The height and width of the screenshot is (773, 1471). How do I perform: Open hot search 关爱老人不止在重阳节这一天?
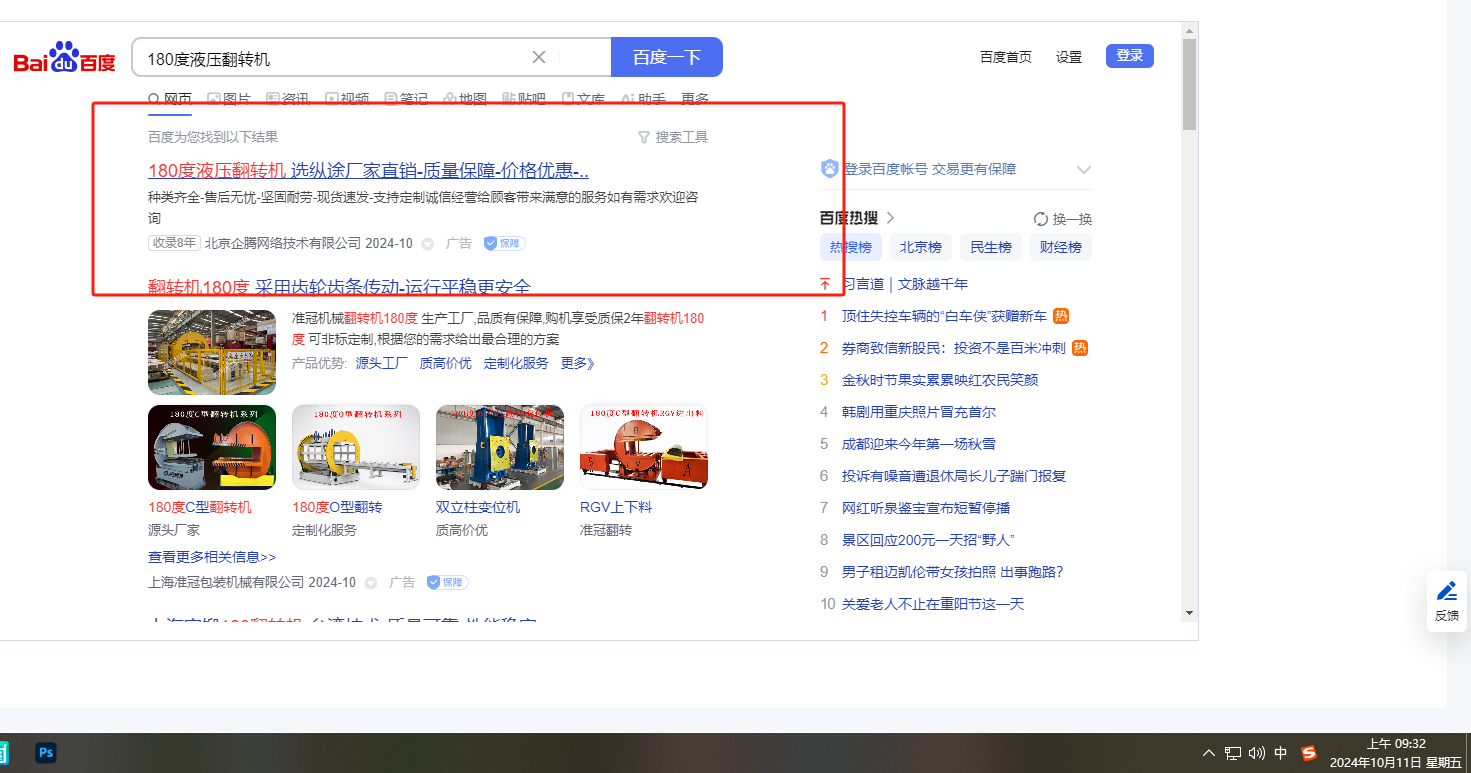pyautogui.click(x=933, y=604)
